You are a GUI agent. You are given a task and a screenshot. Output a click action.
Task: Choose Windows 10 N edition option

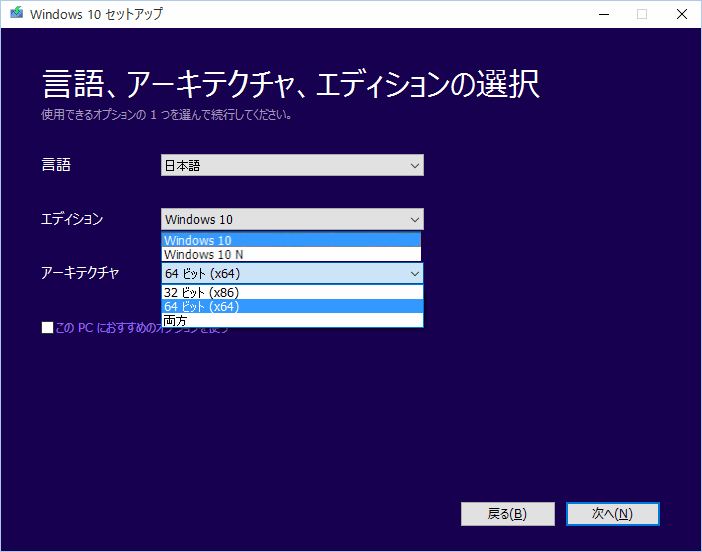coord(291,254)
